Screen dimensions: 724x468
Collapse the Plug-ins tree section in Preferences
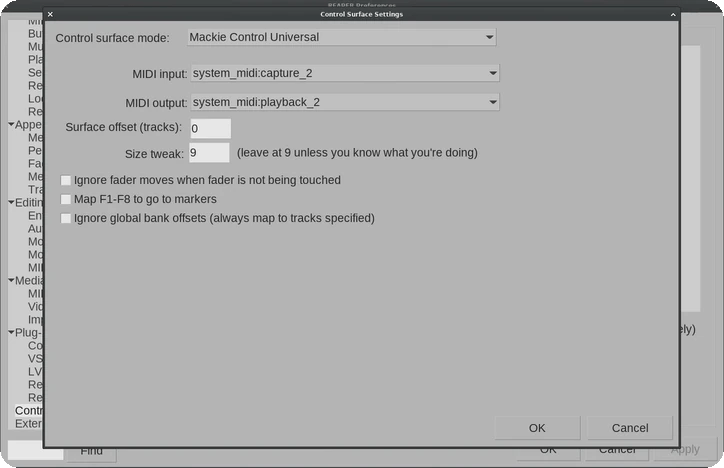click(11, 332)
